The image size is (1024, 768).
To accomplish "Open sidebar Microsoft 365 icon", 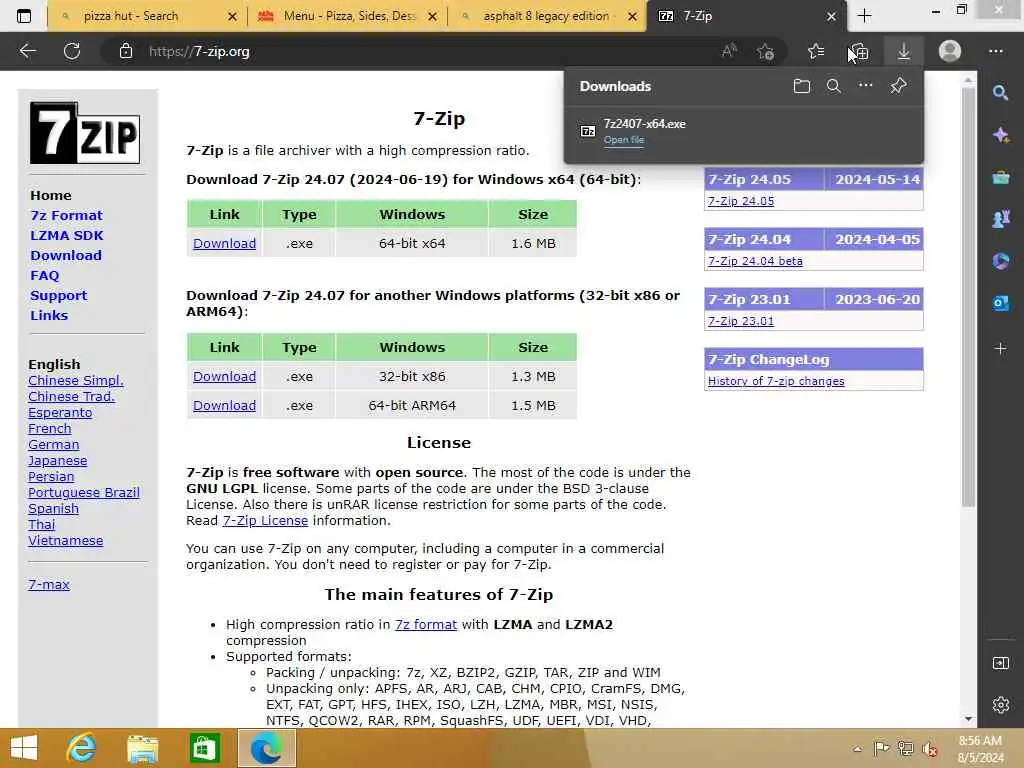I will pos(1000,261).
